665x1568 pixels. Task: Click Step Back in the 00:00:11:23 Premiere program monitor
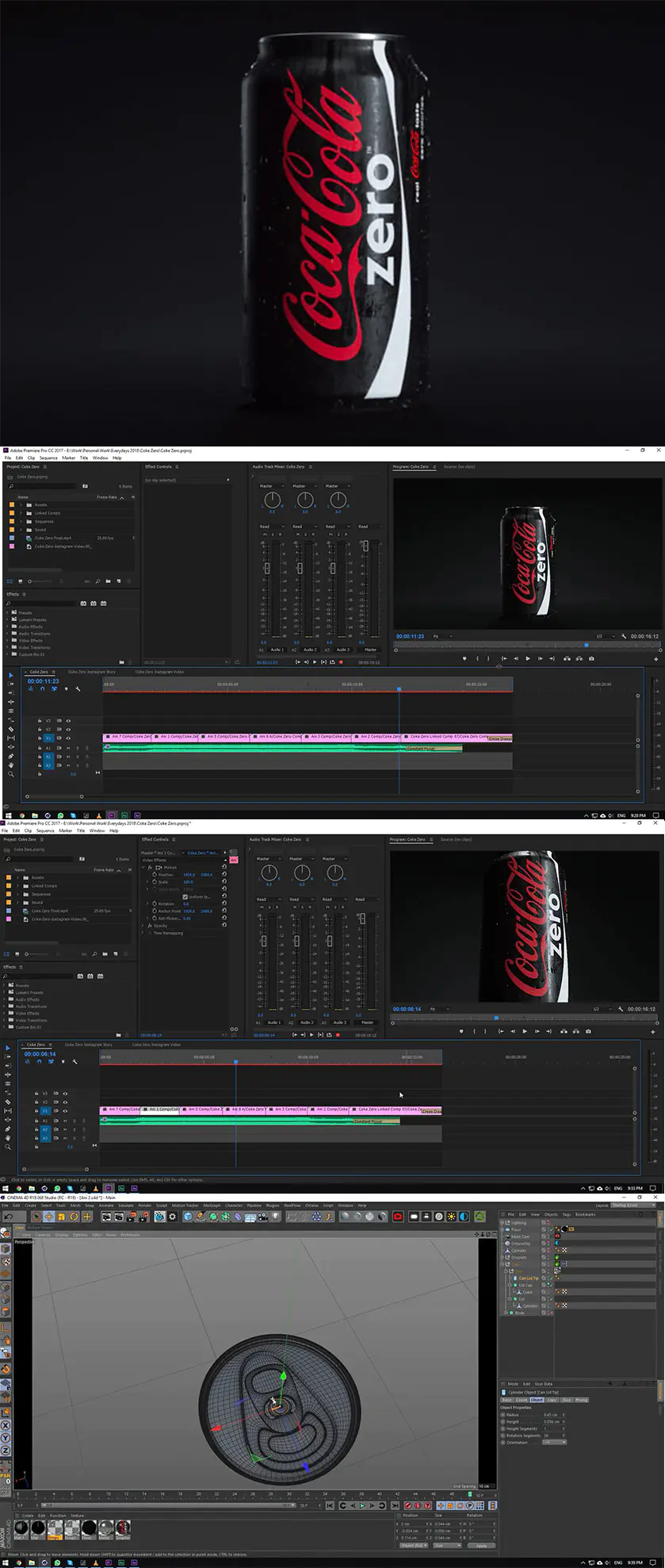pyautogui.click(x=516, y=658)
